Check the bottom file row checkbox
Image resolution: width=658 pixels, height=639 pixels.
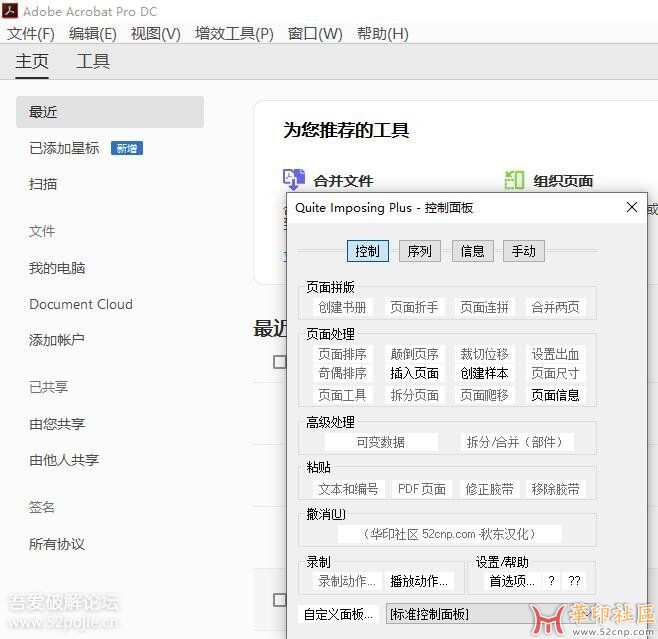280,600
